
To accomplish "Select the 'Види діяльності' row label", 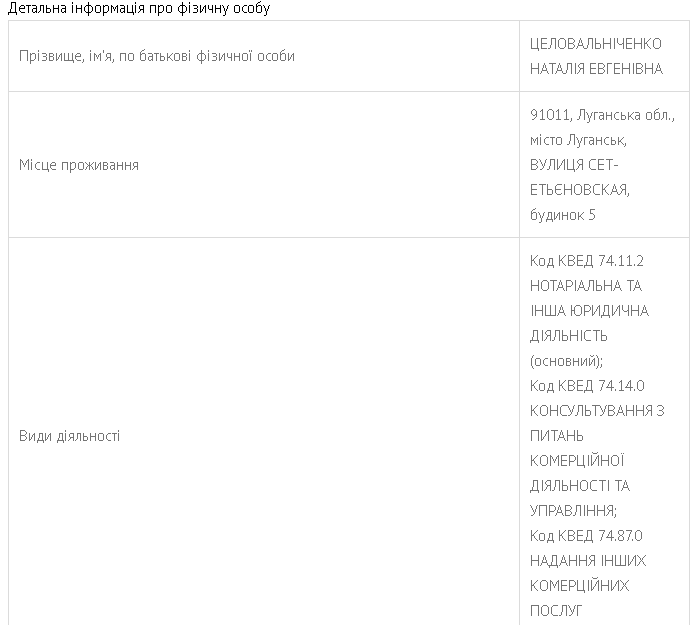I will [x=70, y=436].
